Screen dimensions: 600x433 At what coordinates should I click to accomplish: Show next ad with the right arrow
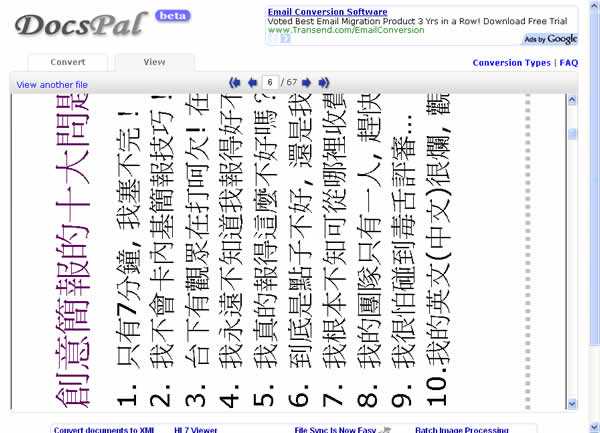285,38
